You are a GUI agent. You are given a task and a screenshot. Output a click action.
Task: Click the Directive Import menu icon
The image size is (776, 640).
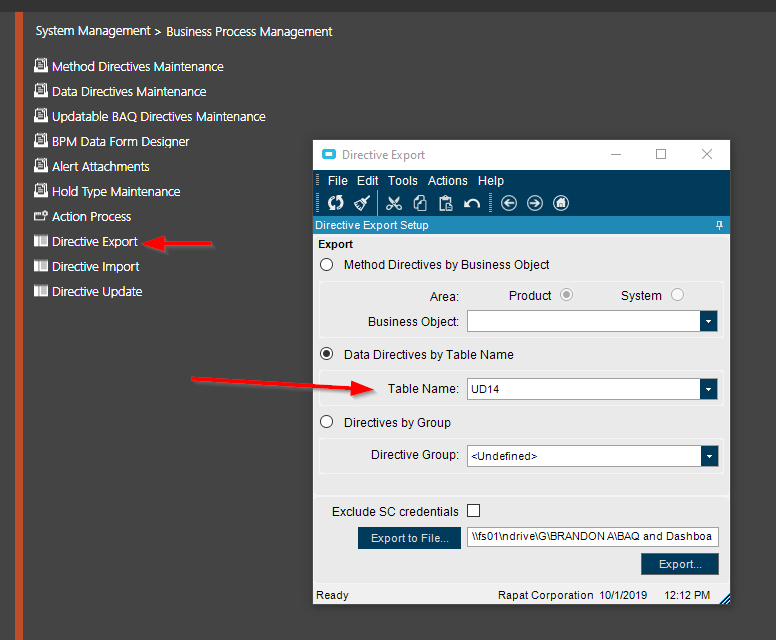pos(41,266)
